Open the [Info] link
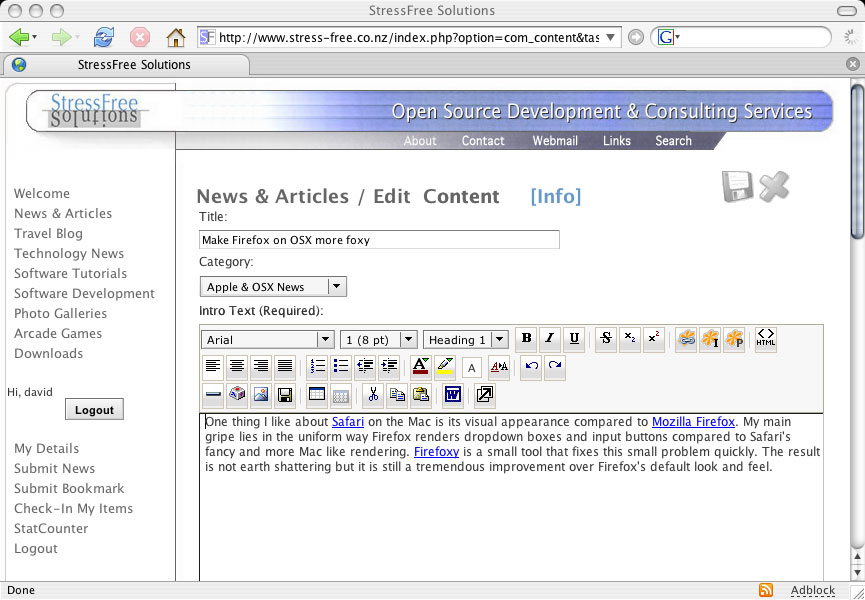Image resolution: width=865 pixels, height=600 pixels. [x=556, y=196]
